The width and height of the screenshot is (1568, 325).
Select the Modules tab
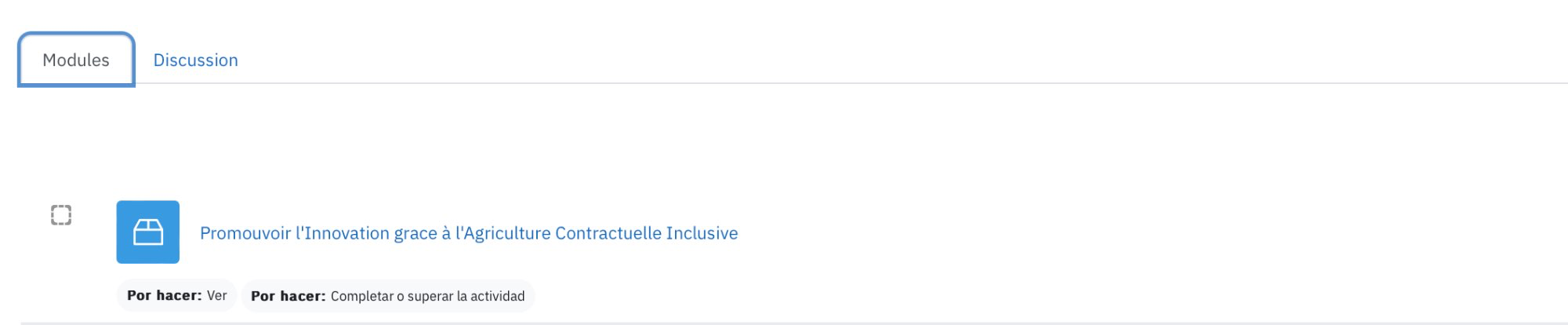tap(76, 60)
